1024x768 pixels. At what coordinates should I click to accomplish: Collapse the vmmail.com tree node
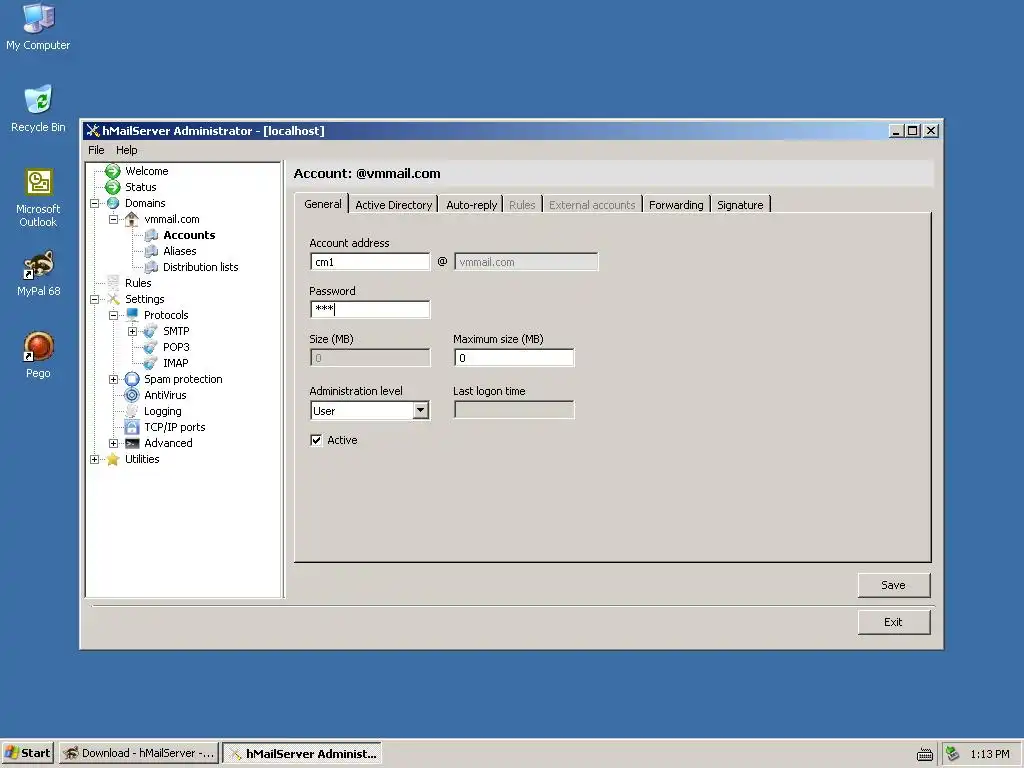coord(114,219)
